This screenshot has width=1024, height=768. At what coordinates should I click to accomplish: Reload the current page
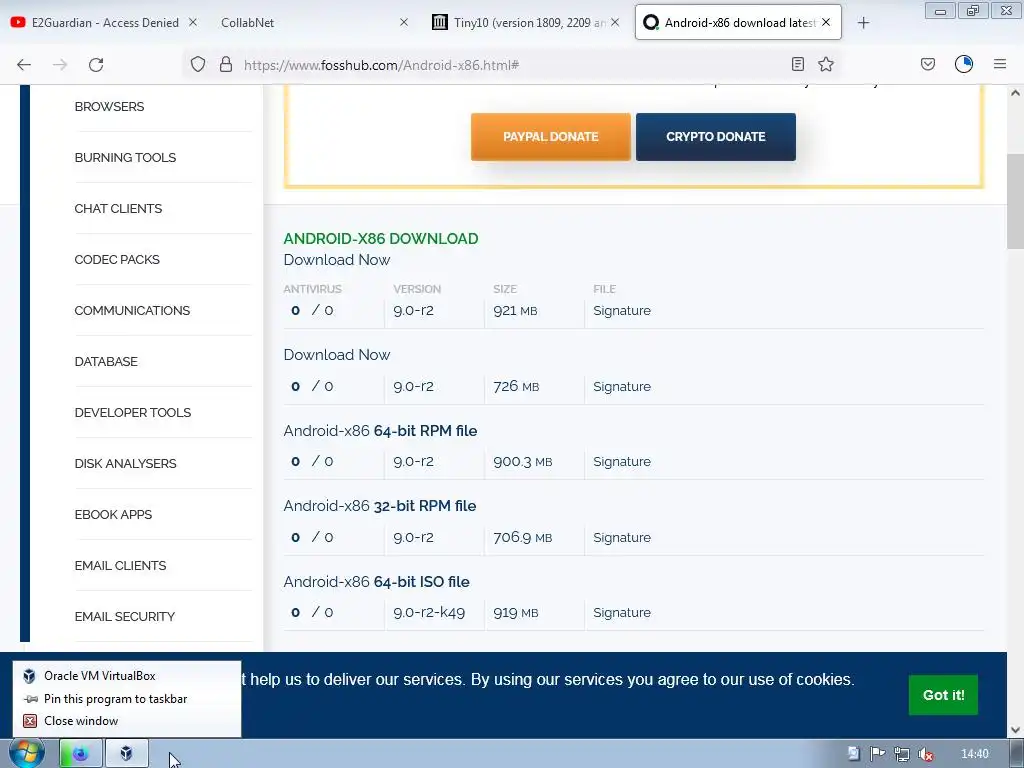tap(96, 65)
